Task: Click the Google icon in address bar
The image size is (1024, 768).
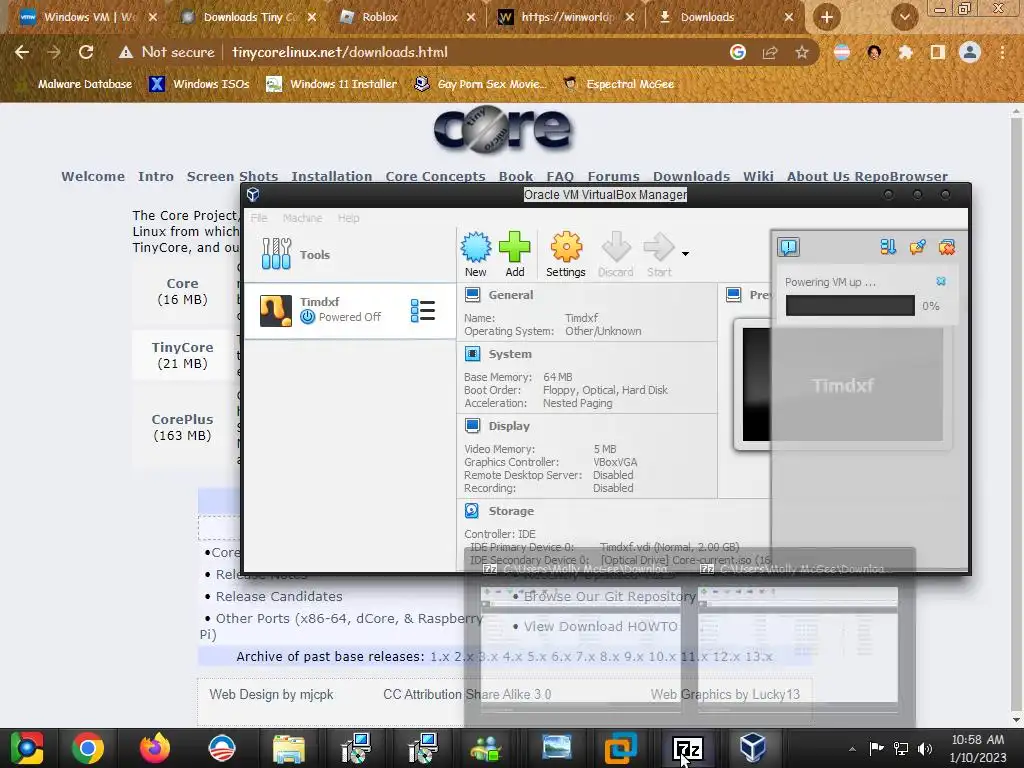Action: coord(737,52)
